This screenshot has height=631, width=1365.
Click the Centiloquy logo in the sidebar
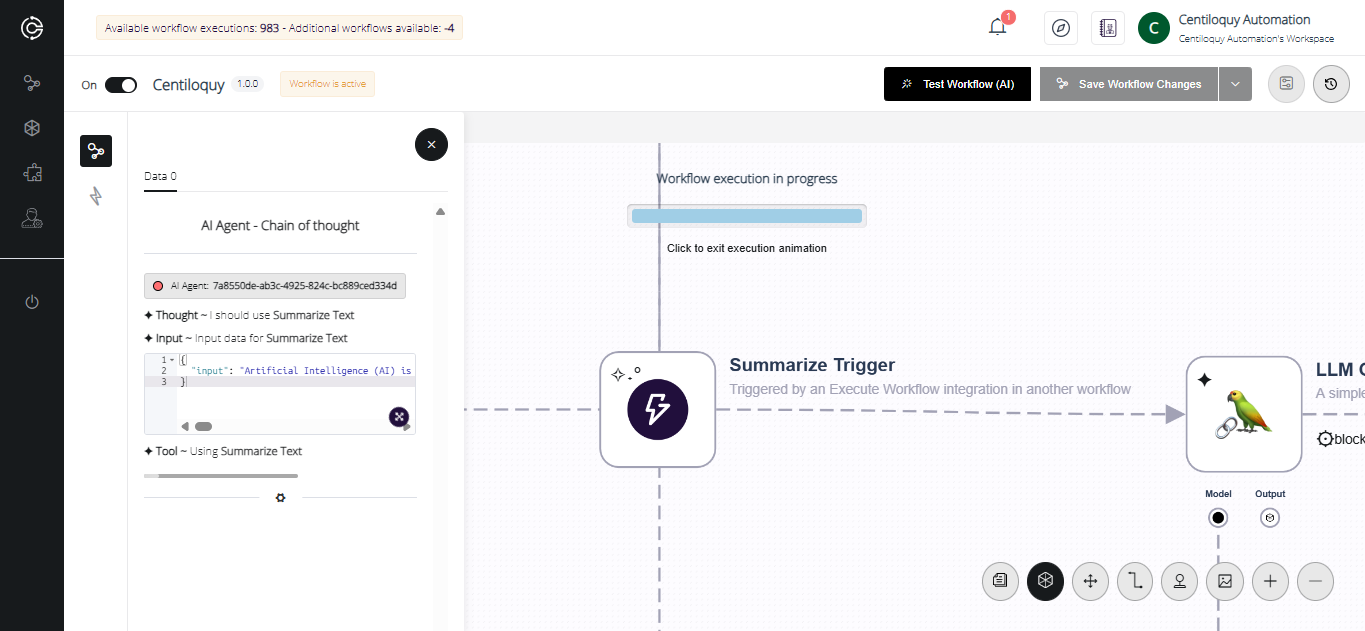click(32, 28)
